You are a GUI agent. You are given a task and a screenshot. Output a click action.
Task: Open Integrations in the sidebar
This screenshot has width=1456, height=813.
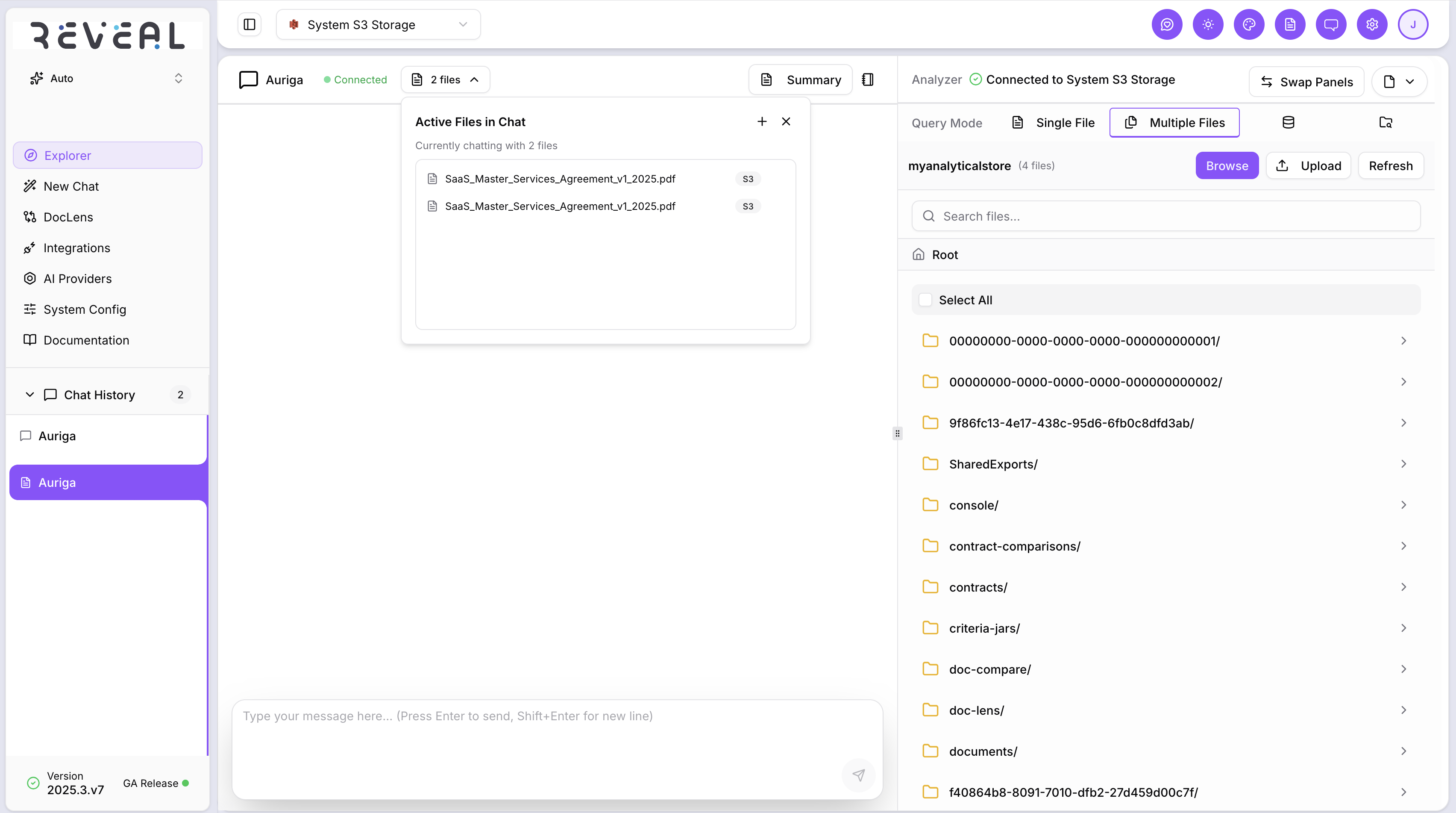(x=107, y=247)
